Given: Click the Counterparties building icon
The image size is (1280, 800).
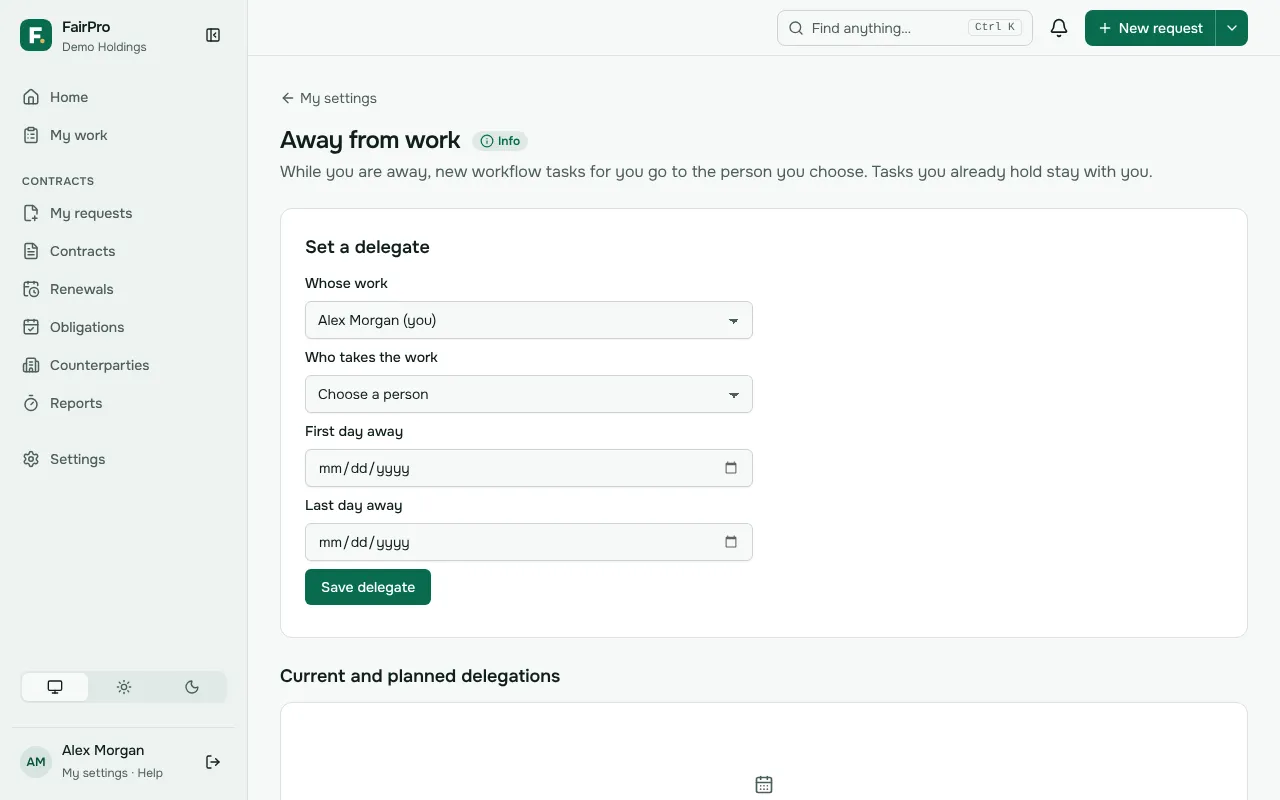Looking at the screenshot, I should point(31,365).
